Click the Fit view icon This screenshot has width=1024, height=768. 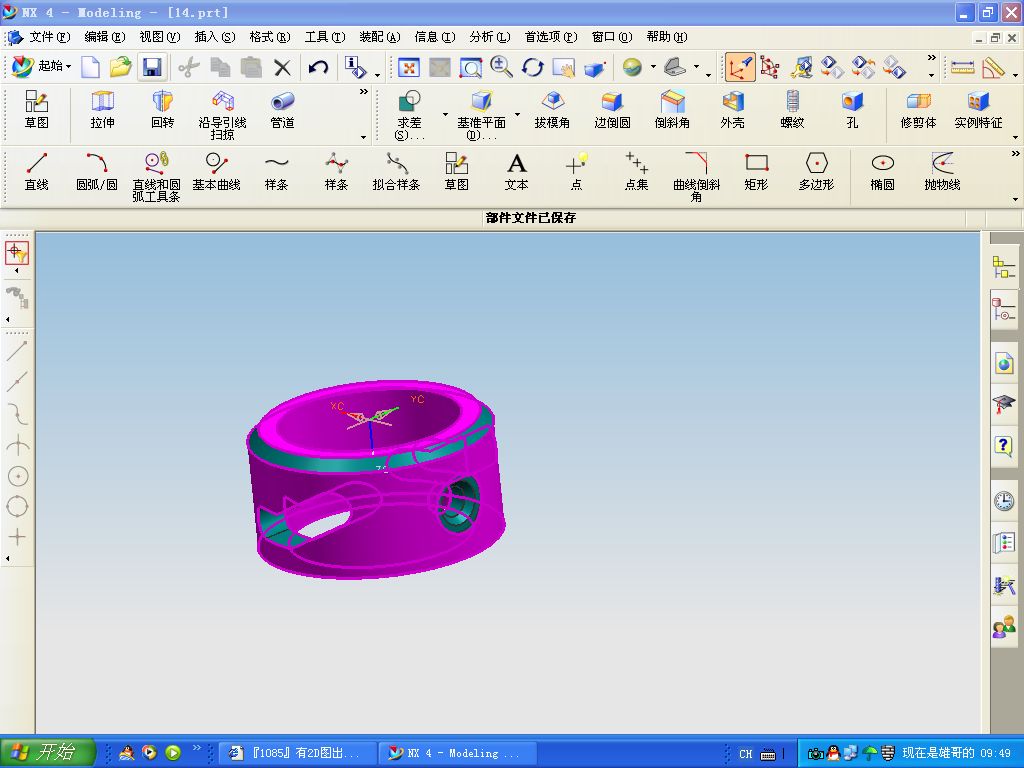click(409, 67)
